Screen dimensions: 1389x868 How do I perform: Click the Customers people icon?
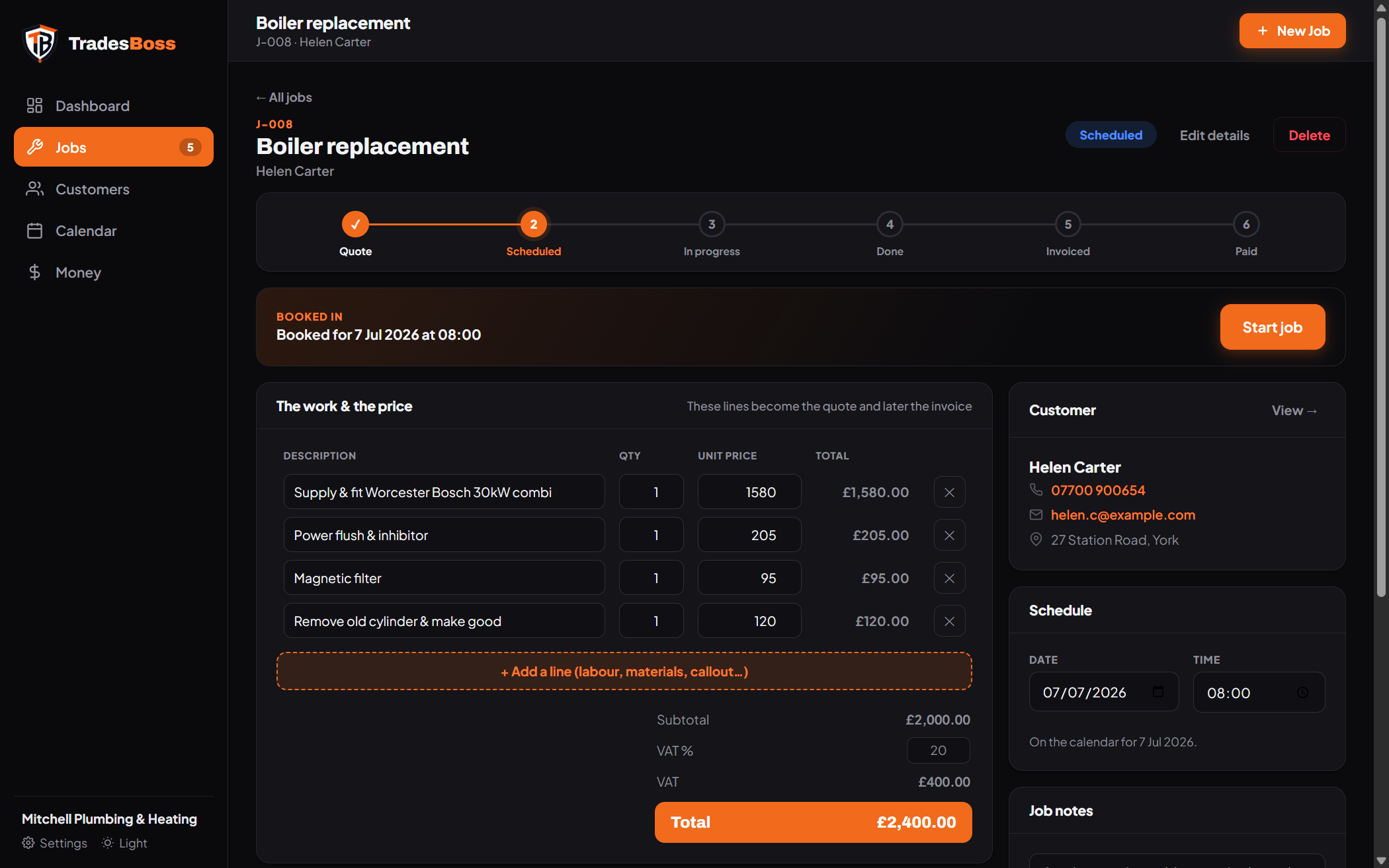[34, 189]
